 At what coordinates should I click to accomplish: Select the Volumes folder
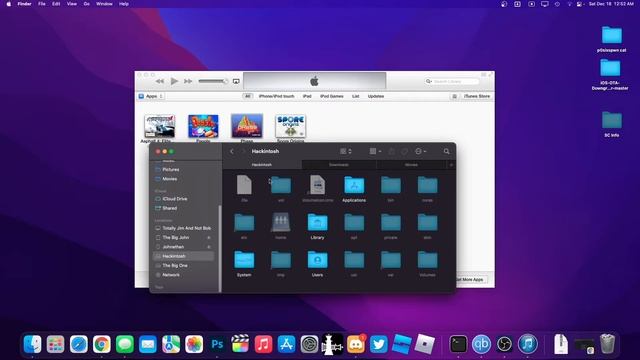[x=427, y=264]
